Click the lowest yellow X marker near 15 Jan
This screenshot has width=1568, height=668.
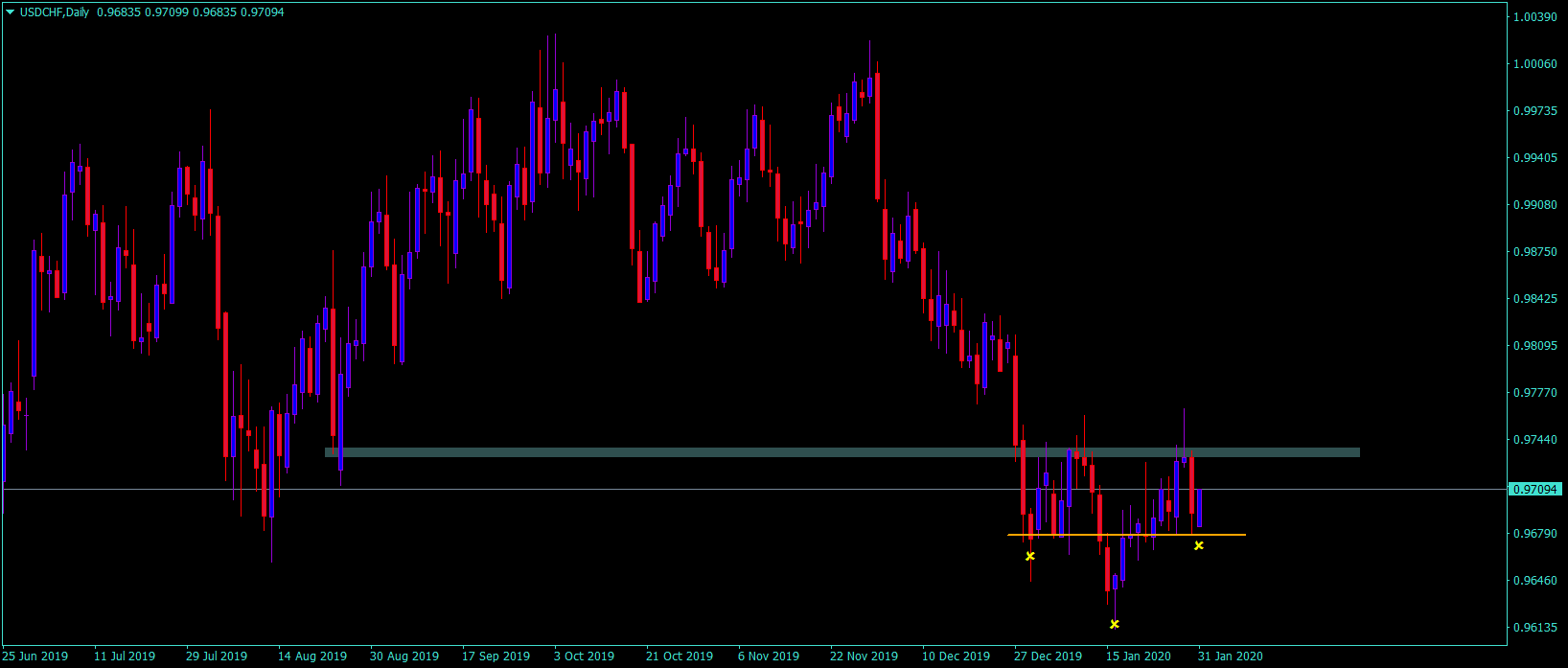point(1115,624)
